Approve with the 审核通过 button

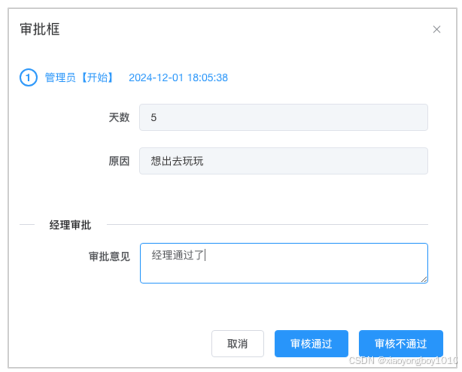click(311, 344)
